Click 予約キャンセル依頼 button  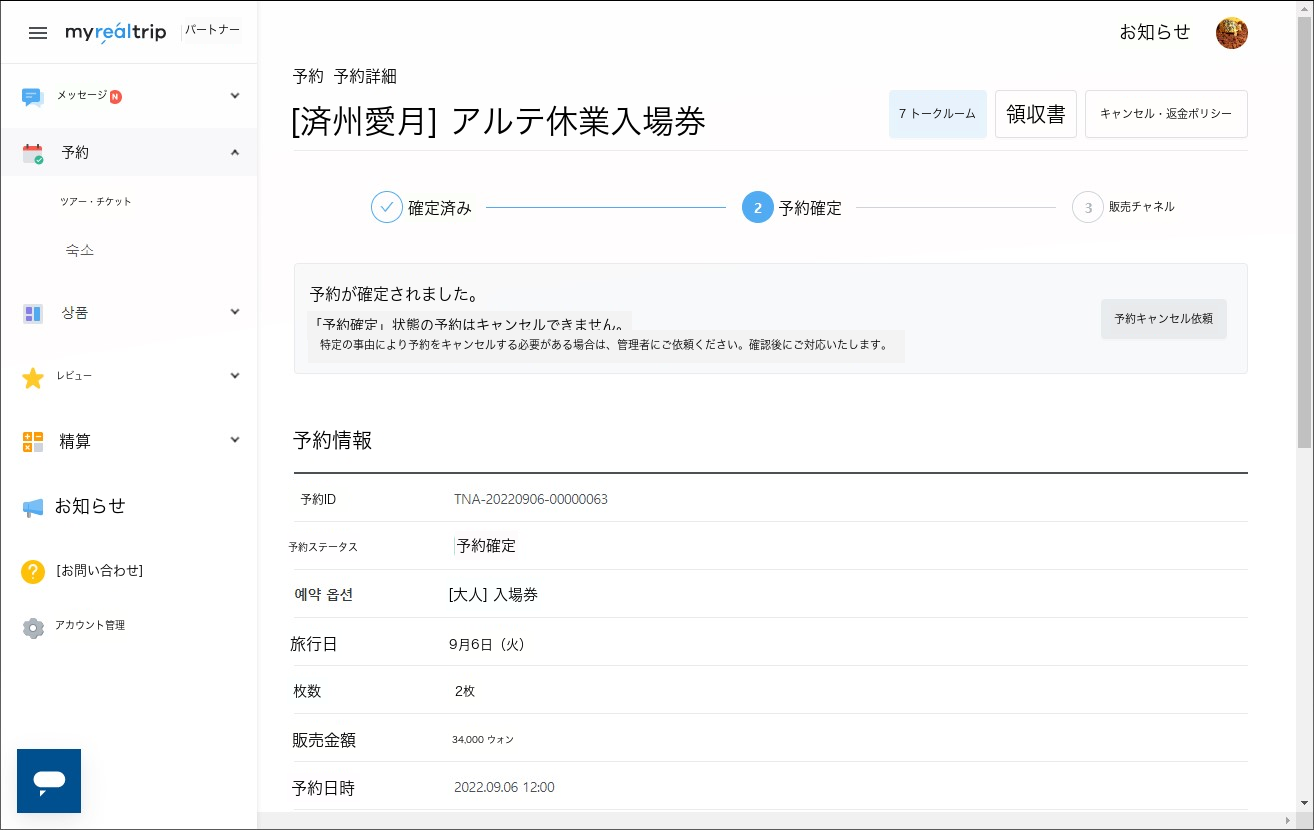coord(1164,319)
